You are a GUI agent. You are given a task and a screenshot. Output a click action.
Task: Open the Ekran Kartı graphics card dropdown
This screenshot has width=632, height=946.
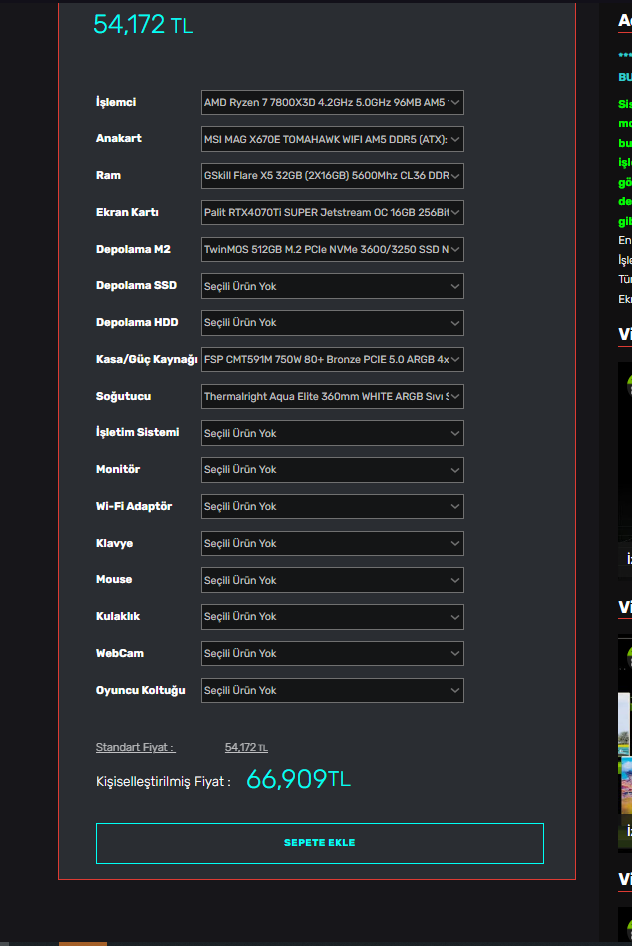tap(332, 212)
